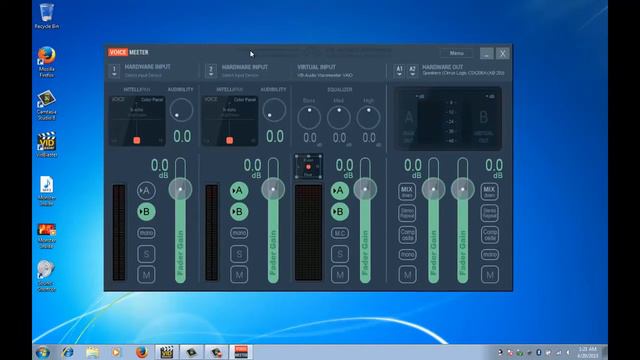Toggle mono on output bus A

(x=407, y=255)
